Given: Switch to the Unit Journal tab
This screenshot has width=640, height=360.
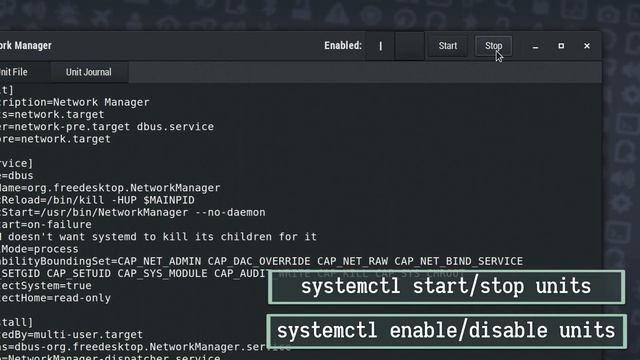Looking at the screenshot, I should 89,72.
